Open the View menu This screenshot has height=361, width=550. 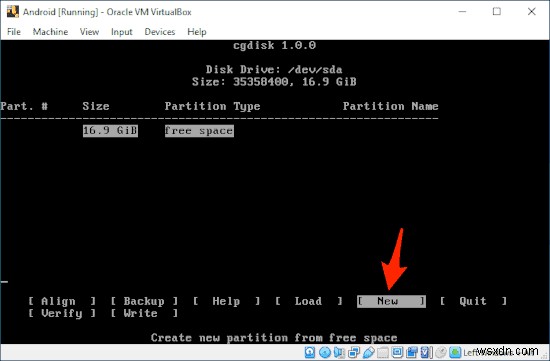click(x=89, y=32)
